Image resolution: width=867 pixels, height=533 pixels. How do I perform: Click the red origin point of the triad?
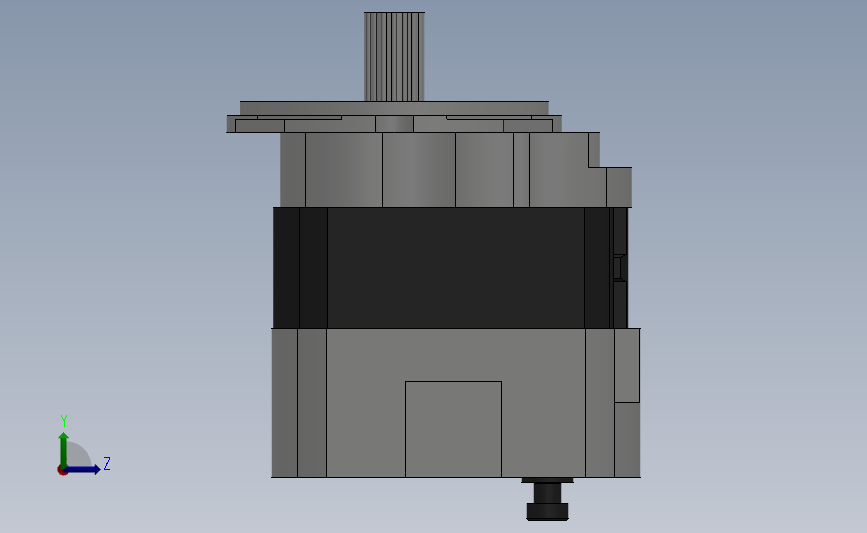click(x=62, y=471)
